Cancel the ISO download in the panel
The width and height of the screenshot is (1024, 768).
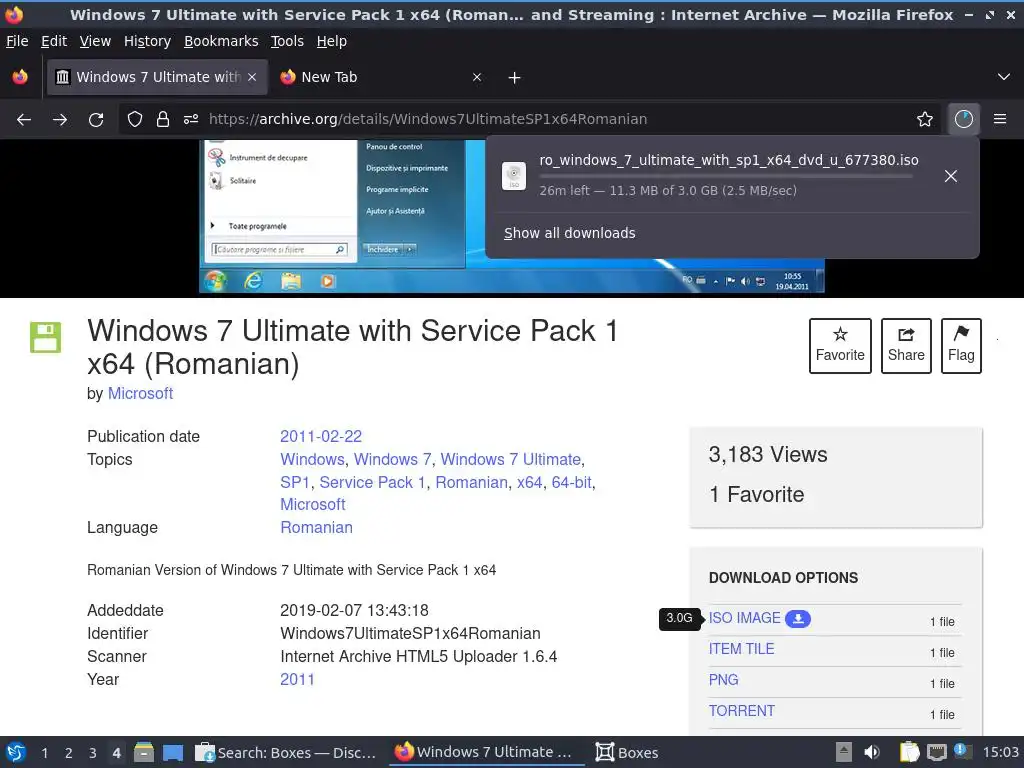coord(951,176)
